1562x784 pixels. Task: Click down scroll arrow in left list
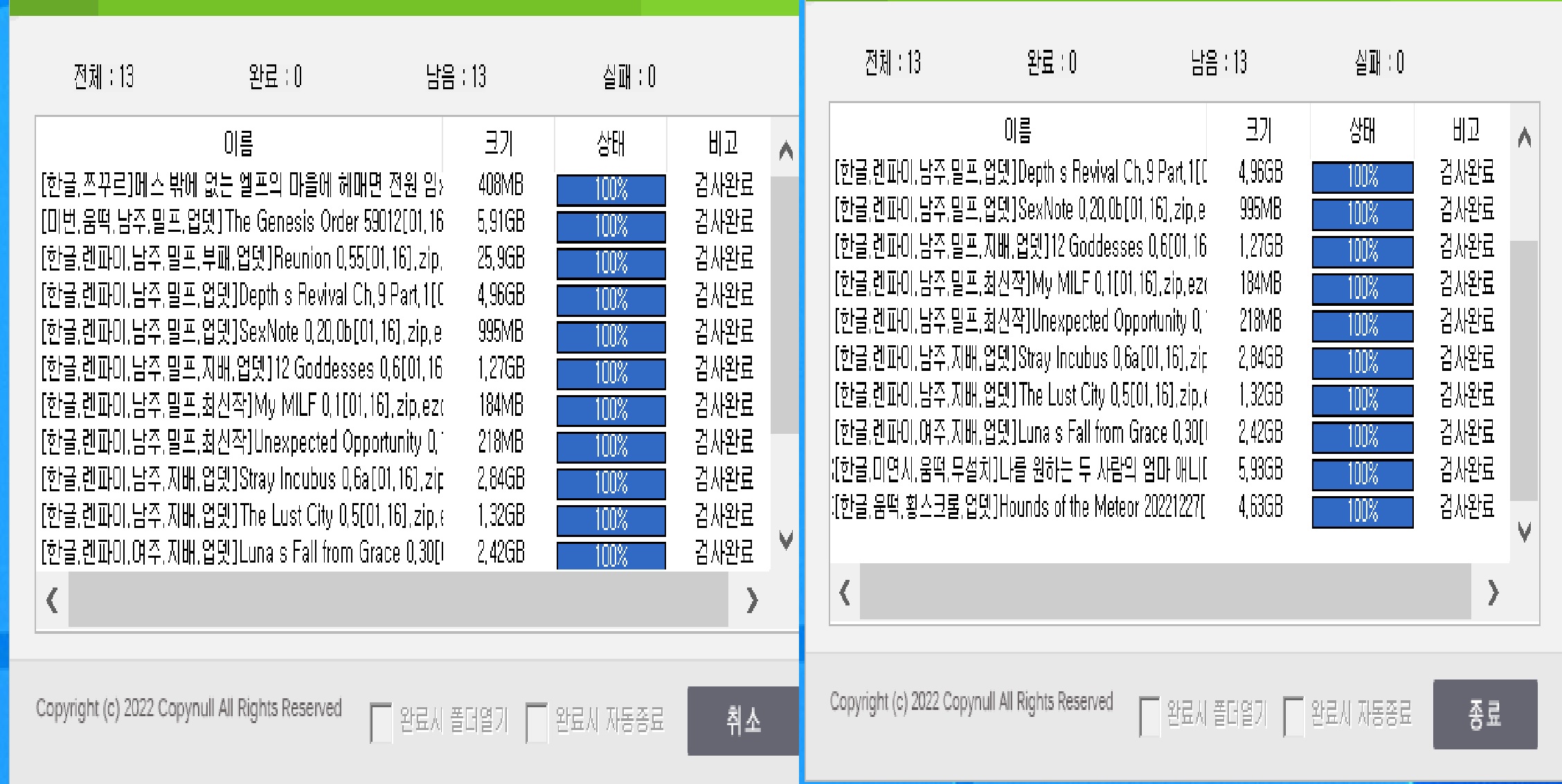tap(785, 540)
